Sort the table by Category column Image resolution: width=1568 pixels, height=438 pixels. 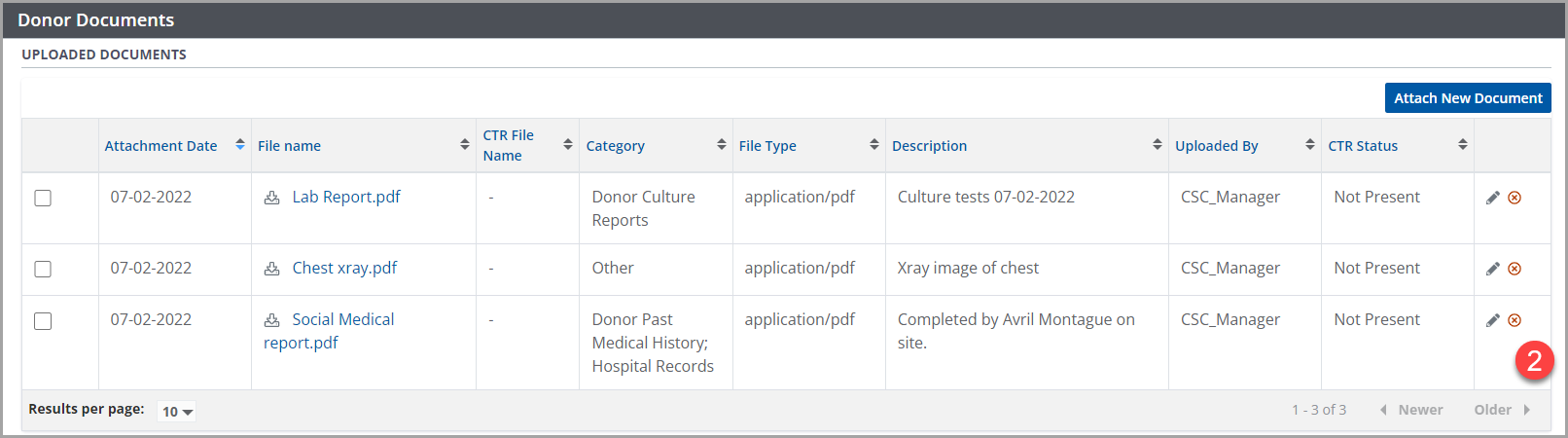(721, 145)
